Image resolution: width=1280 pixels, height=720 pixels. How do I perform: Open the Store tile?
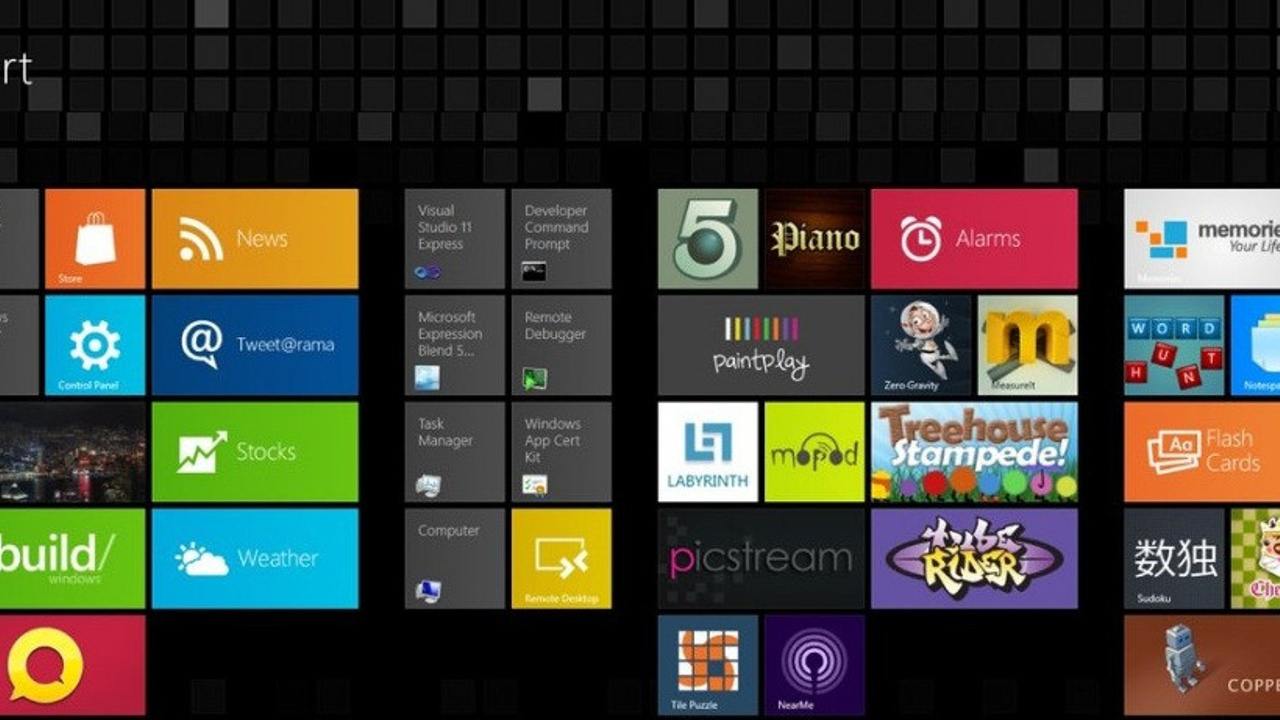coord(95,239)
